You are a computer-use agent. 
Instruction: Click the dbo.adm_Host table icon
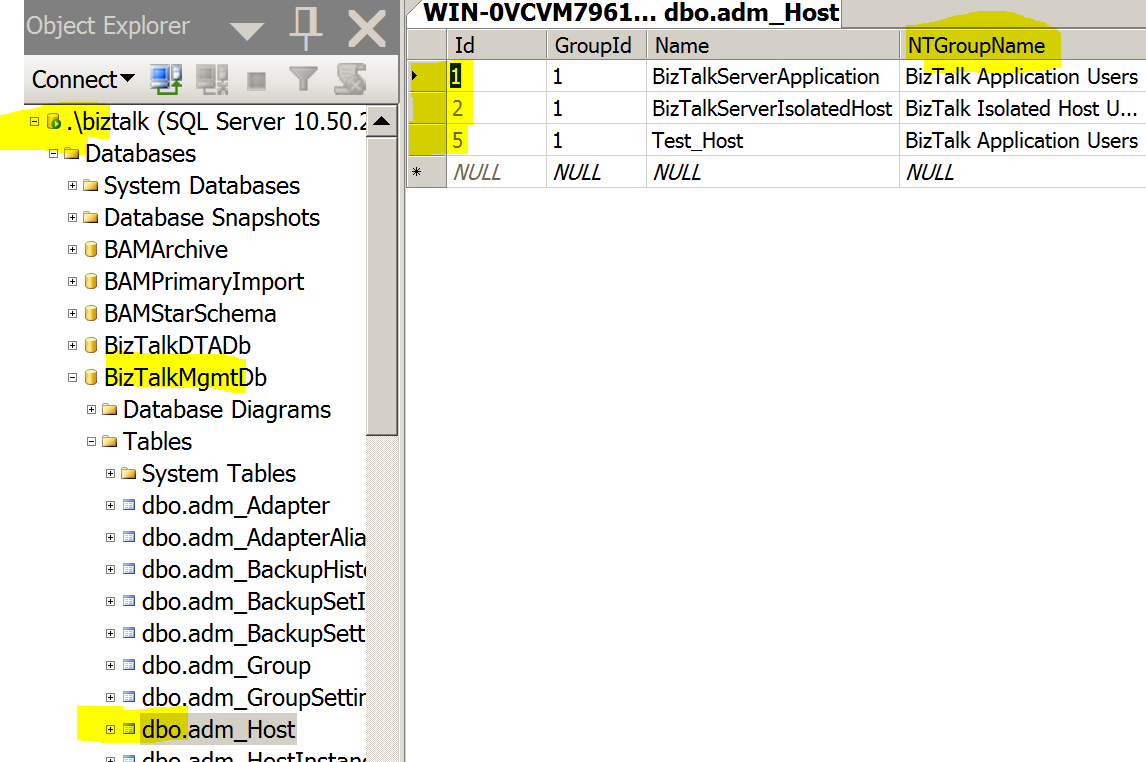129,729
